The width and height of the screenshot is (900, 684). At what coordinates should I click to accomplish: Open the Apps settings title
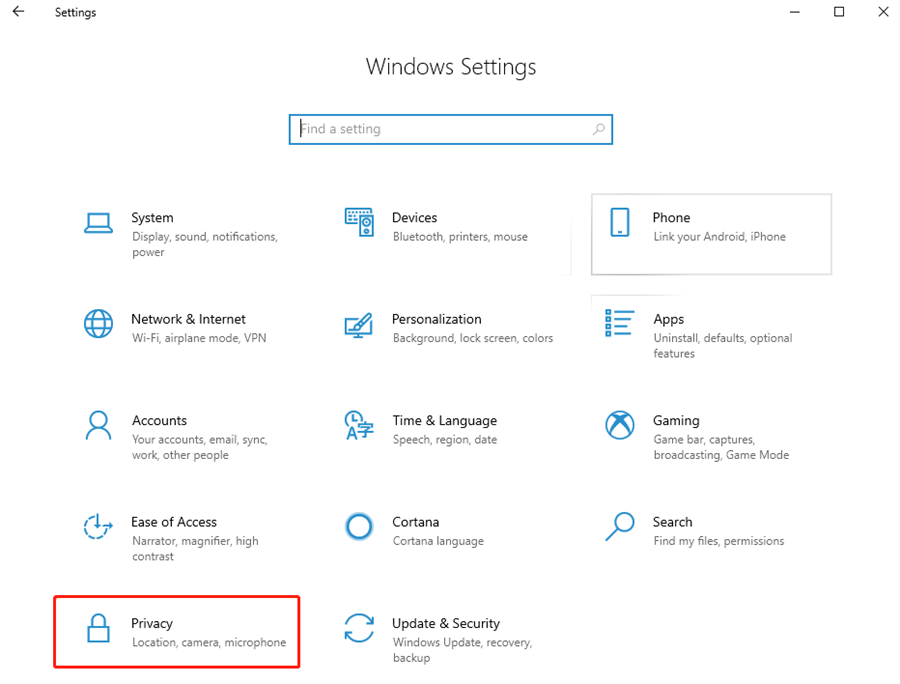(x=669, y=320)
